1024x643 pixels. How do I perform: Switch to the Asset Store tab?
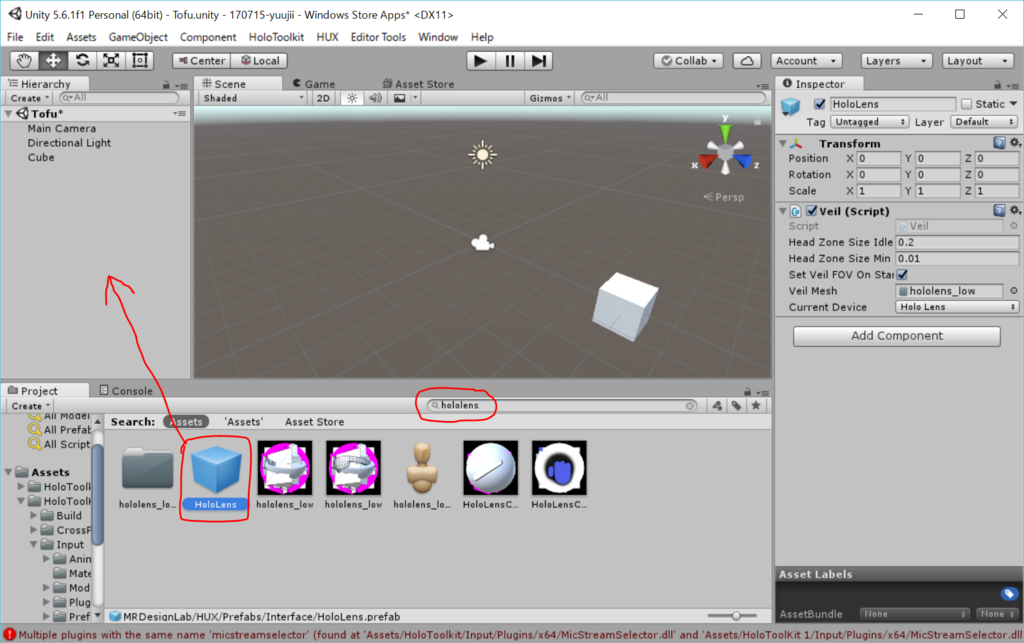click(418, 84)
